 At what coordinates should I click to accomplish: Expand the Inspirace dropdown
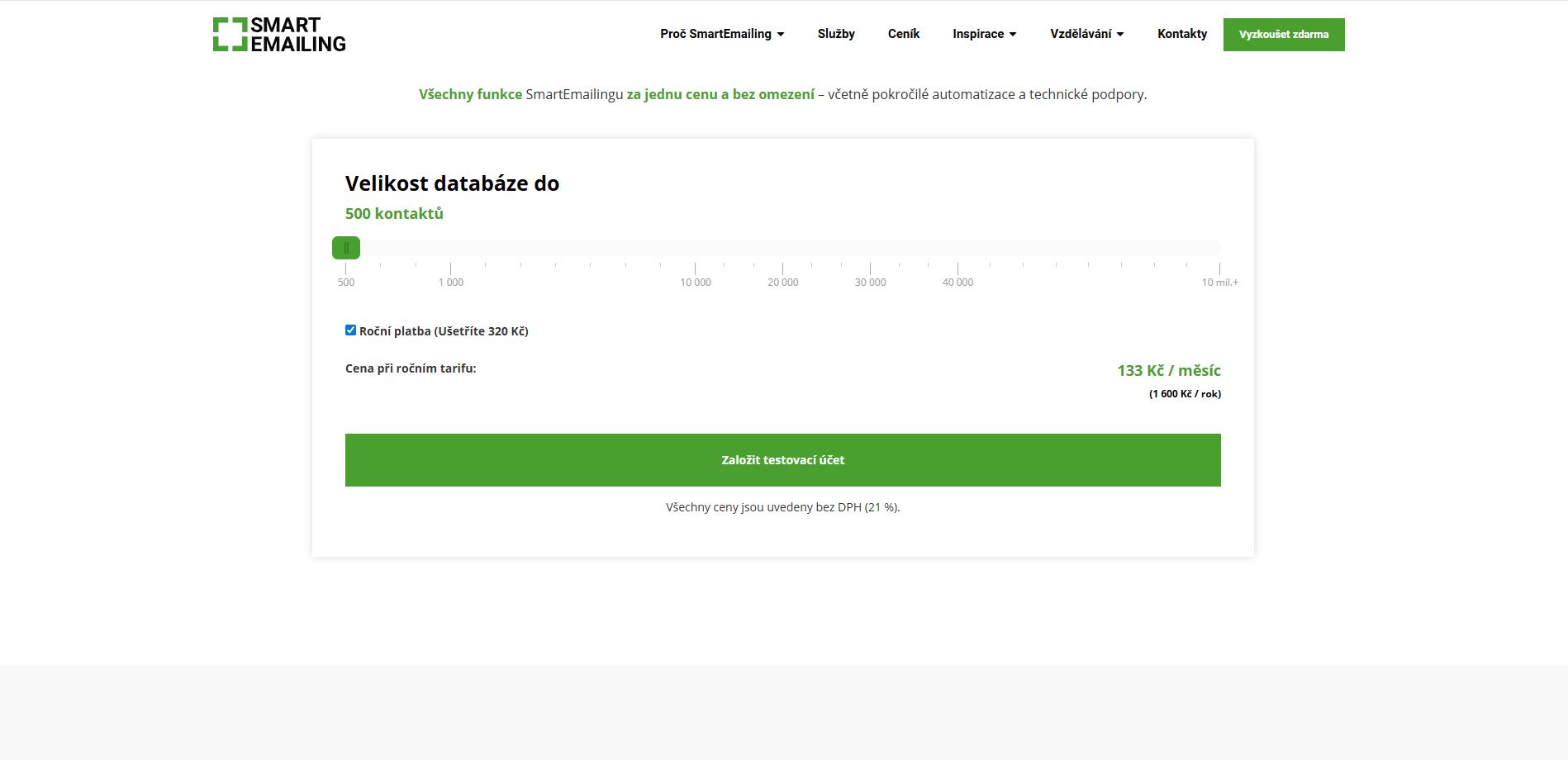click(985, 34)
